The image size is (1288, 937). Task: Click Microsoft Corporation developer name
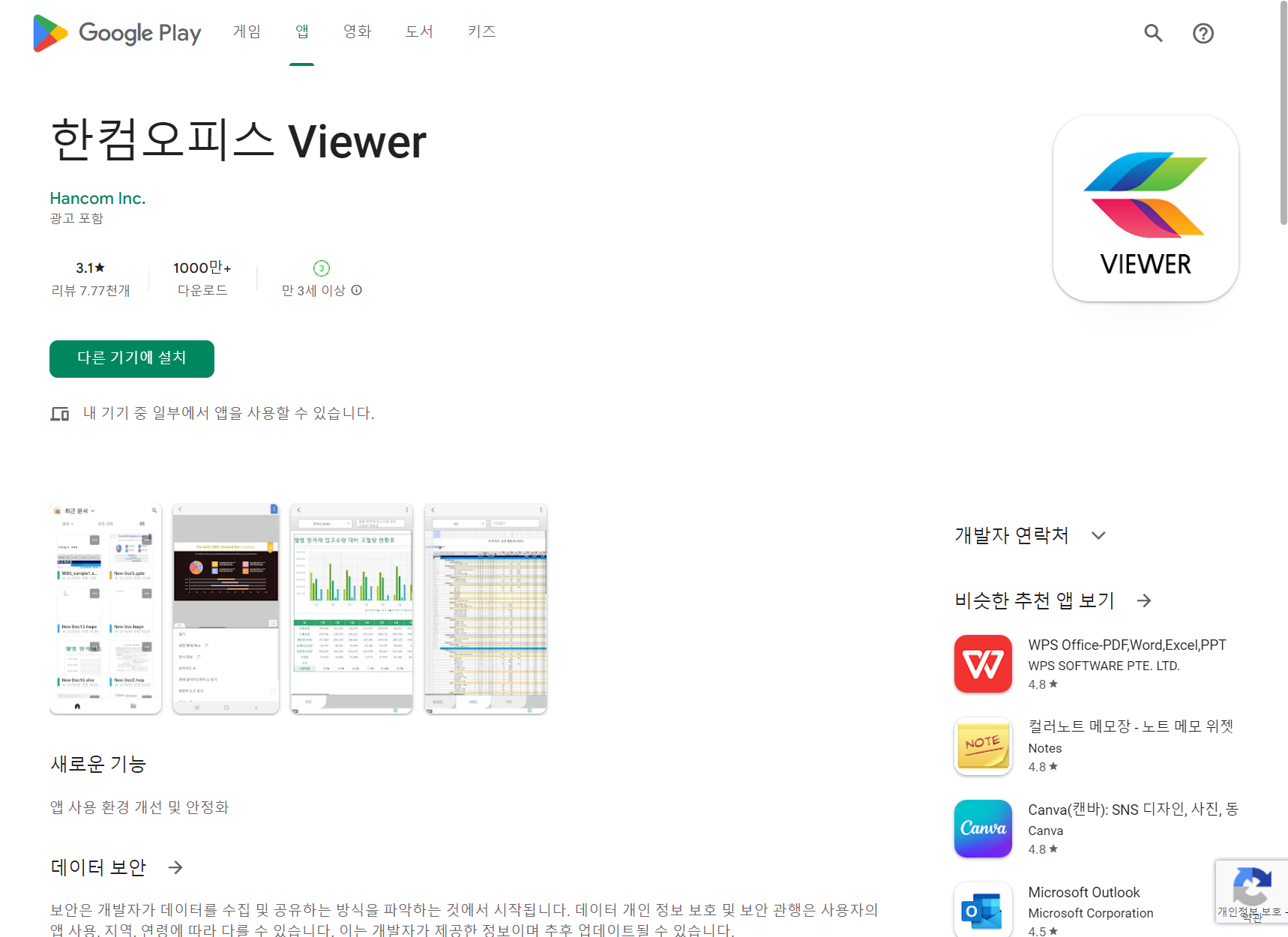click(x=1091, y=913)
